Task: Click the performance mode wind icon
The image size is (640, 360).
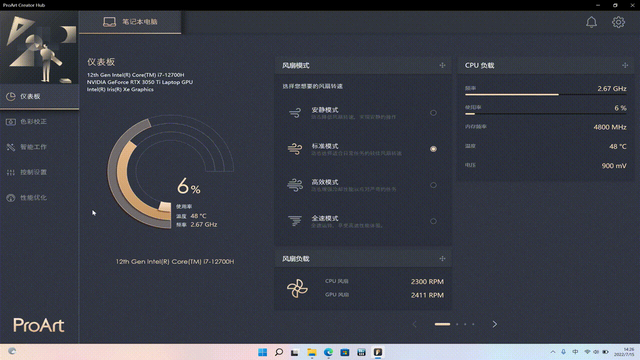Action: click(x=295, y=185)
